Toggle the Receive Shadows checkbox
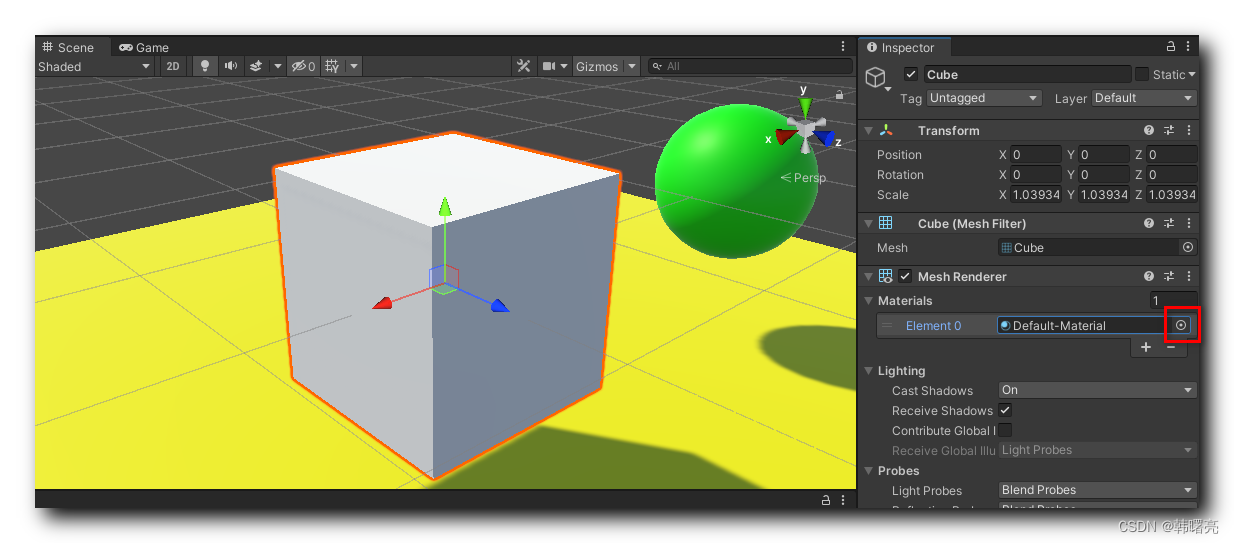1234x543 pixels. (1005, 410)
